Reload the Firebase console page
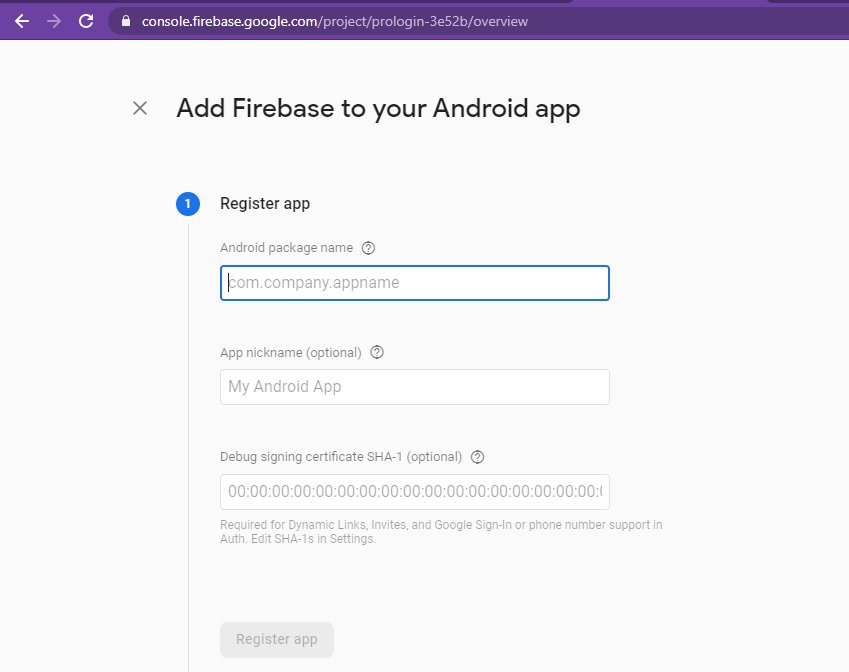The width and height of the screenshot is (849, 672). [x=86, y=21]
